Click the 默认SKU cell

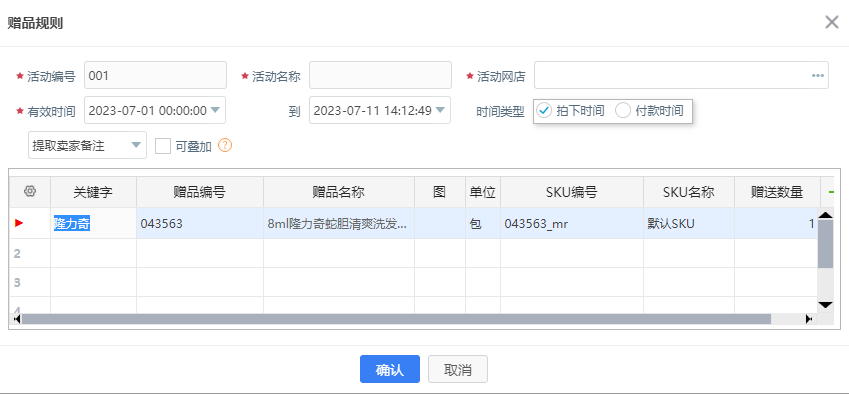(689, 223)
